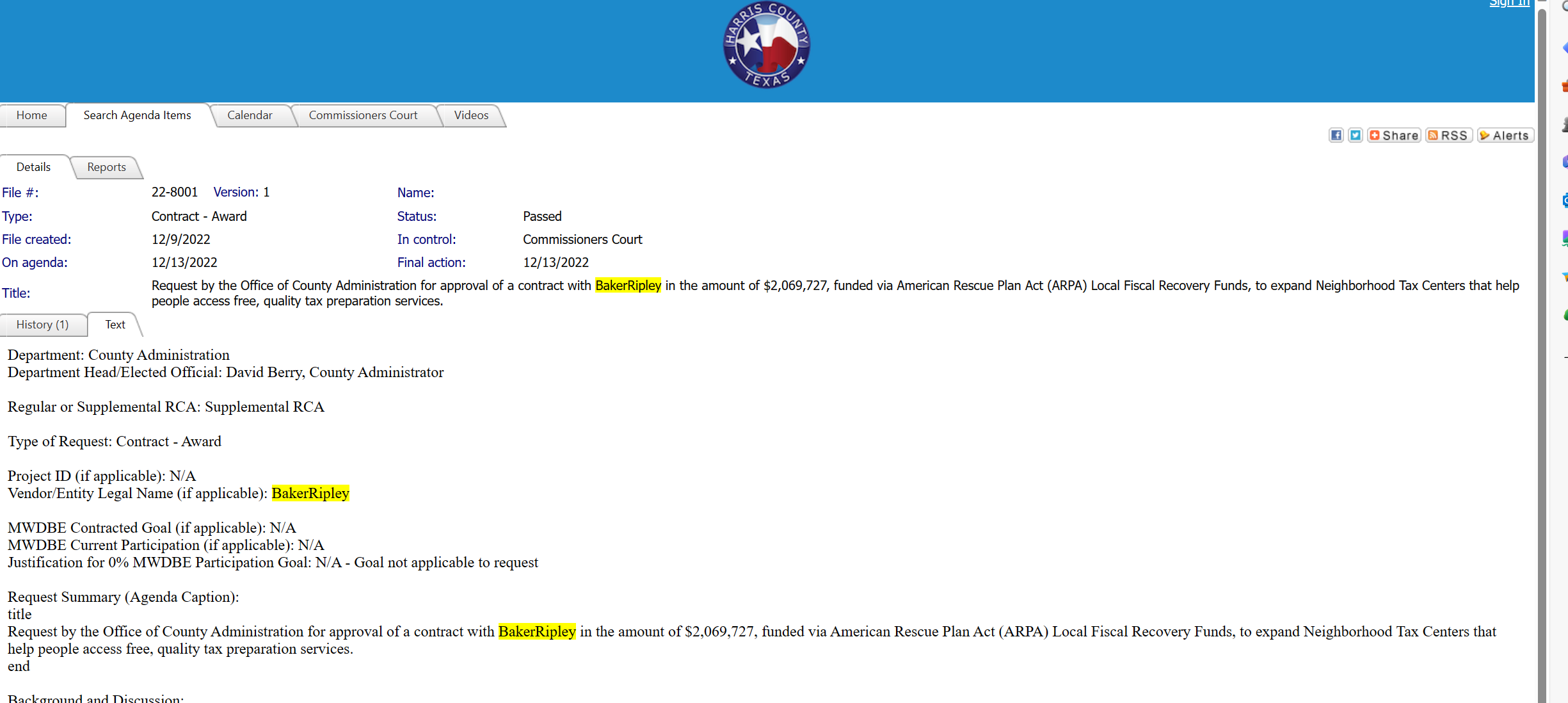The height and width of the screenshot is (703, 1568).
Task: Share this item on Twitter
Action: [x=1355, y=135]
